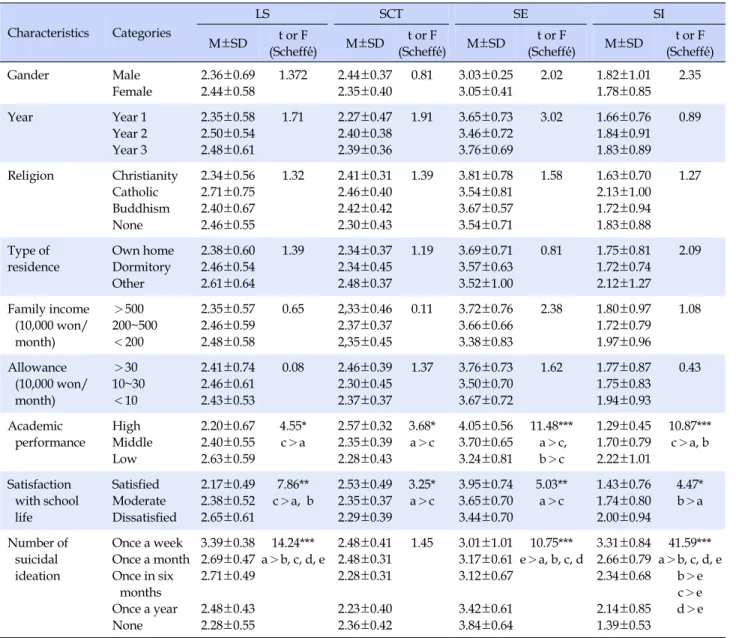
Task: Click the 'Christianity' category cell
Action: pos(145,176)
